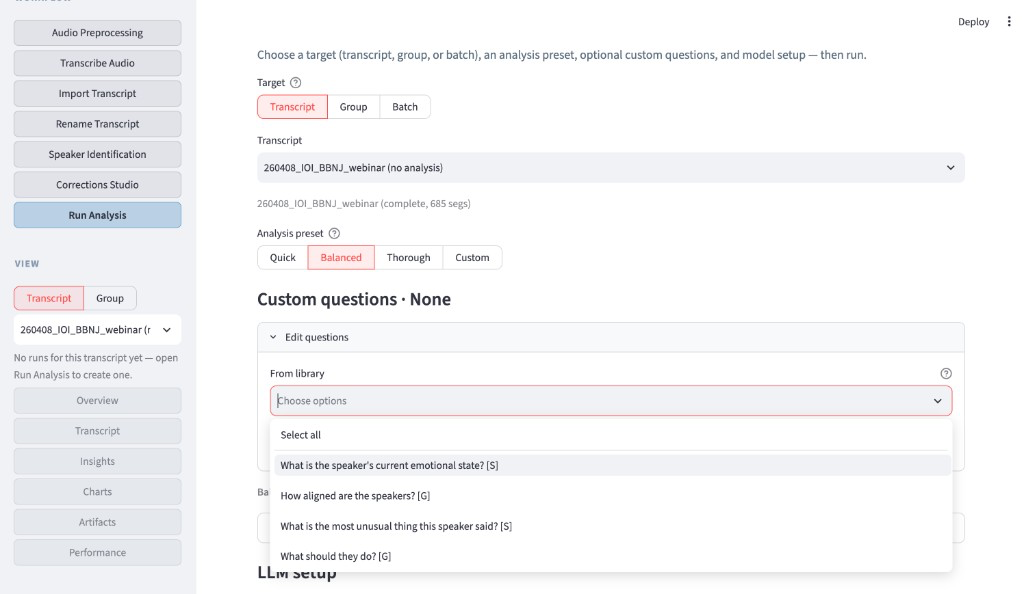Show help tooltip for Analysis preset
Screen dimensions: 1024x594
(334, 233)
